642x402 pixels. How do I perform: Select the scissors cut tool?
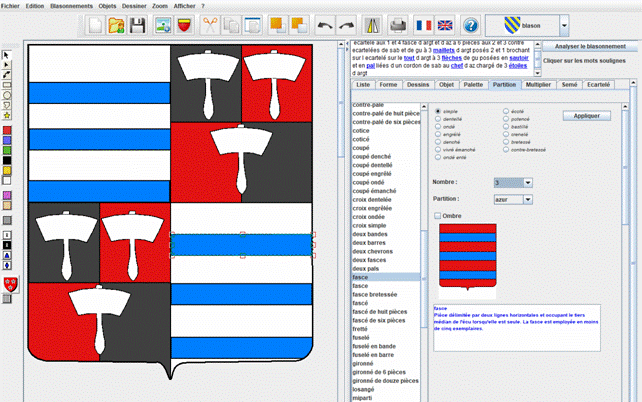click(x=209, y=24)
